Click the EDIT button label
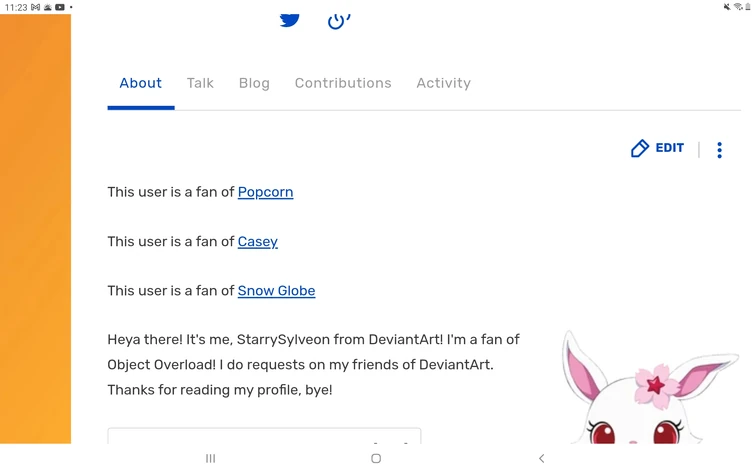Viewport: 755px width, 472px height. [x=669, y=148]
